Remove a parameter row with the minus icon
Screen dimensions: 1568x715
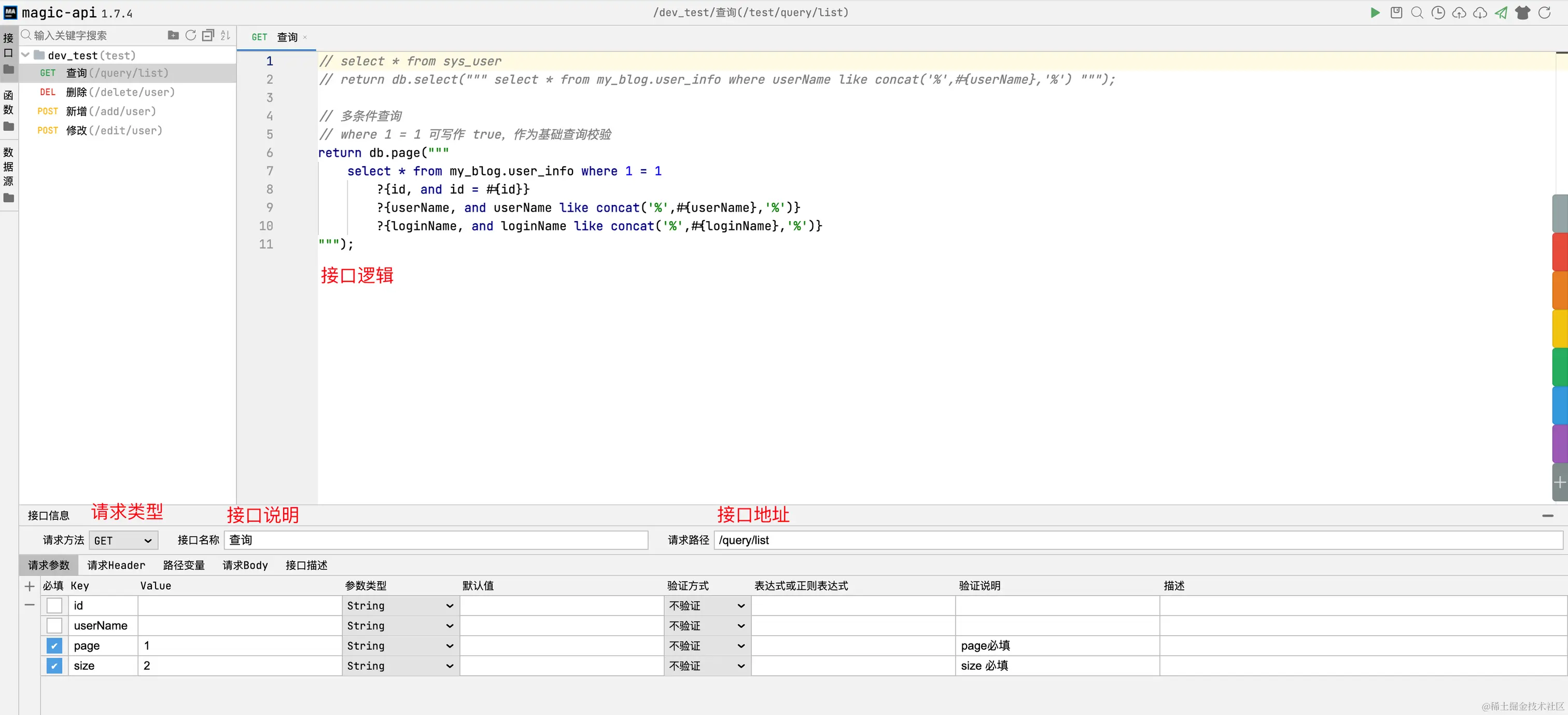coord(29,605)
